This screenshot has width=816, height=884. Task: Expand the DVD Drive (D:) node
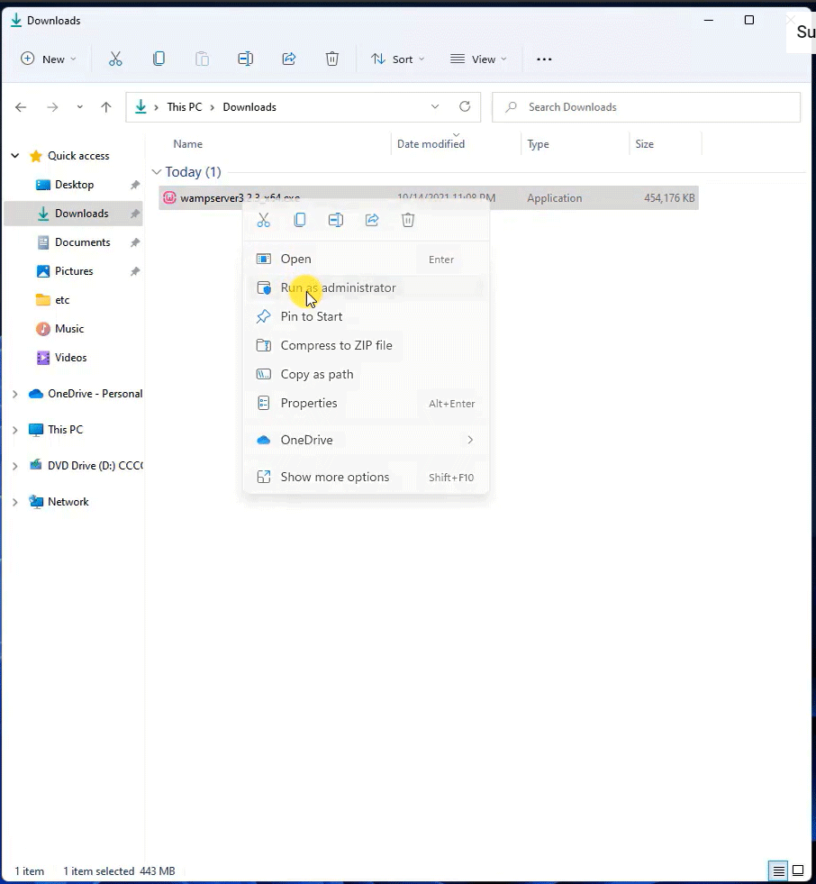(15, 466)
